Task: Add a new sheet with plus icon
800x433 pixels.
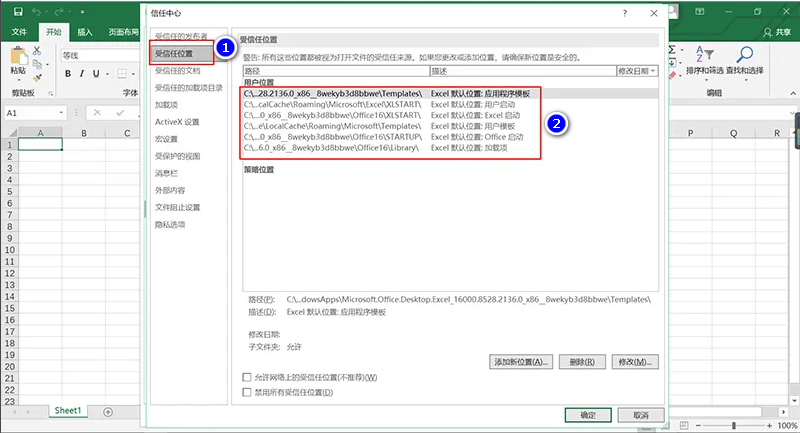Action: (x=108, y=412)
